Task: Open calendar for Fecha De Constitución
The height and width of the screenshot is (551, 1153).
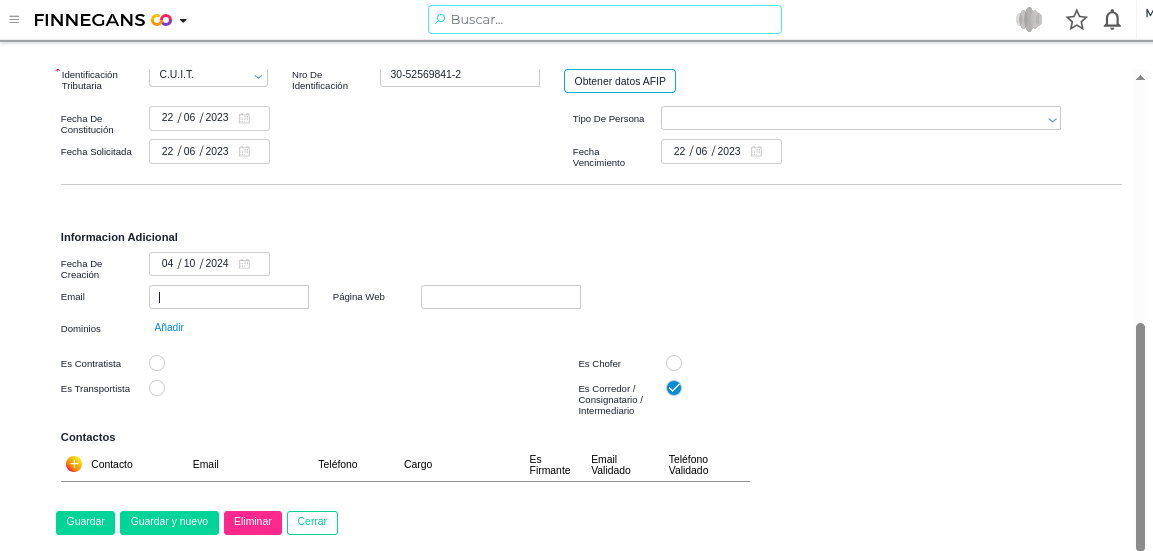Action: [245, 118]
